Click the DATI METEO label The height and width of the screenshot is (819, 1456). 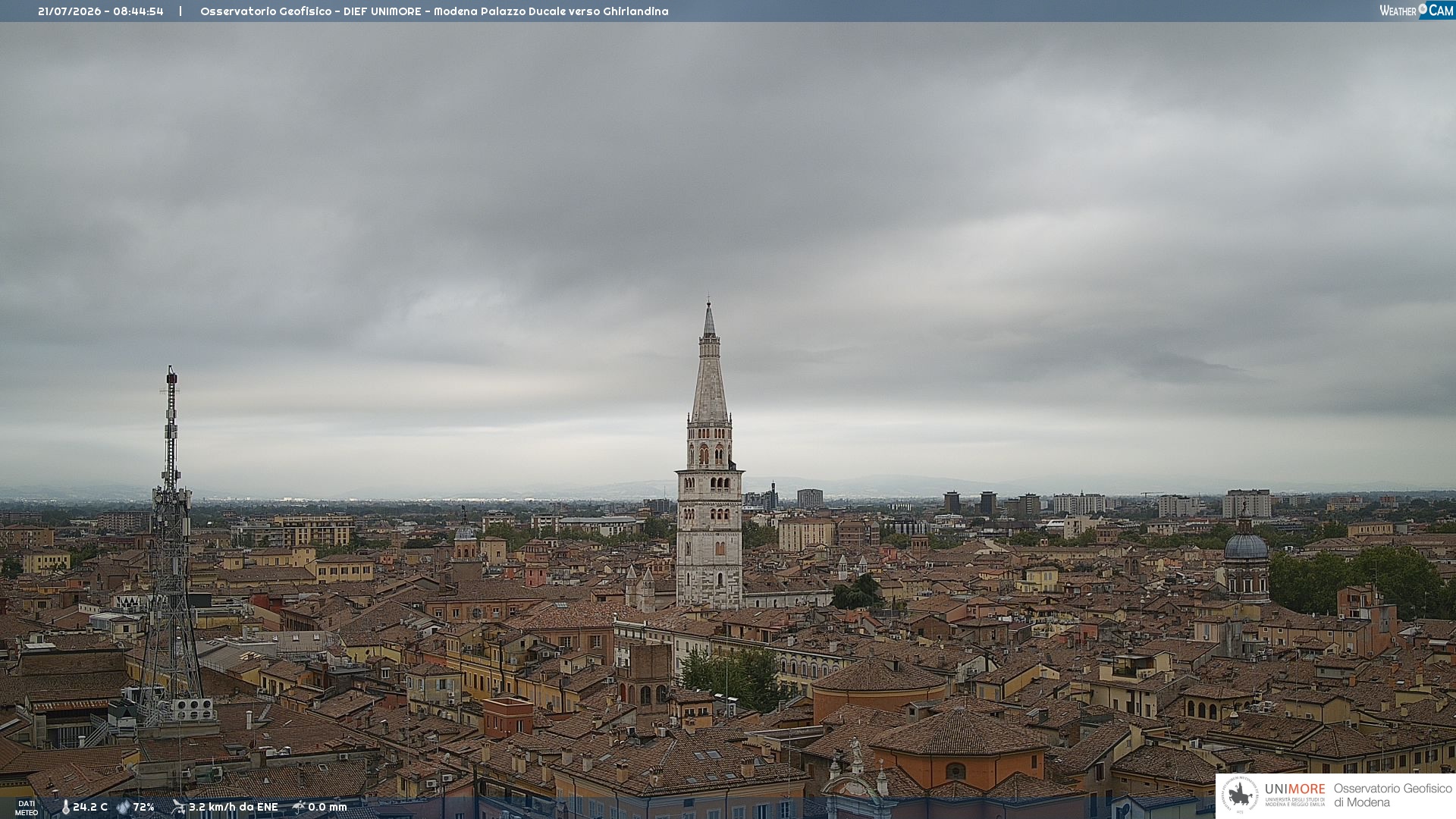click(x=27, y=808)
